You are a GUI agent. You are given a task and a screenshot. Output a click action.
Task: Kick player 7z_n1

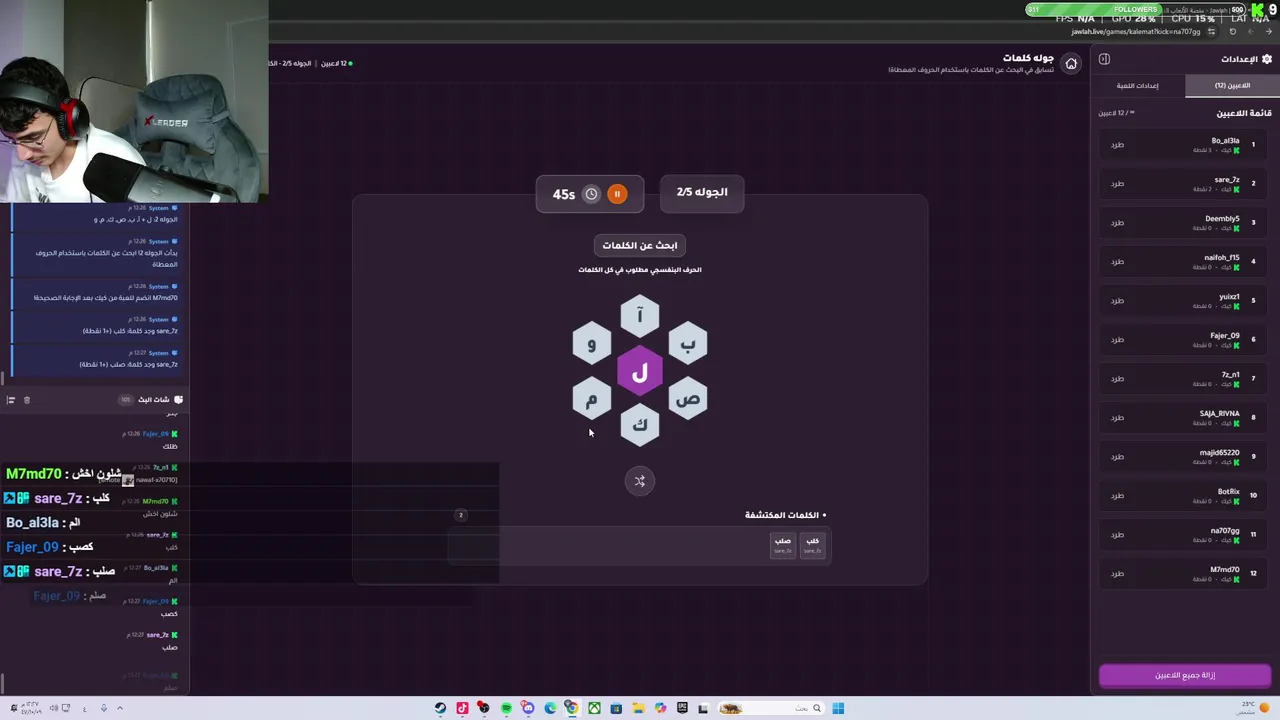(x=1117, y=379)
